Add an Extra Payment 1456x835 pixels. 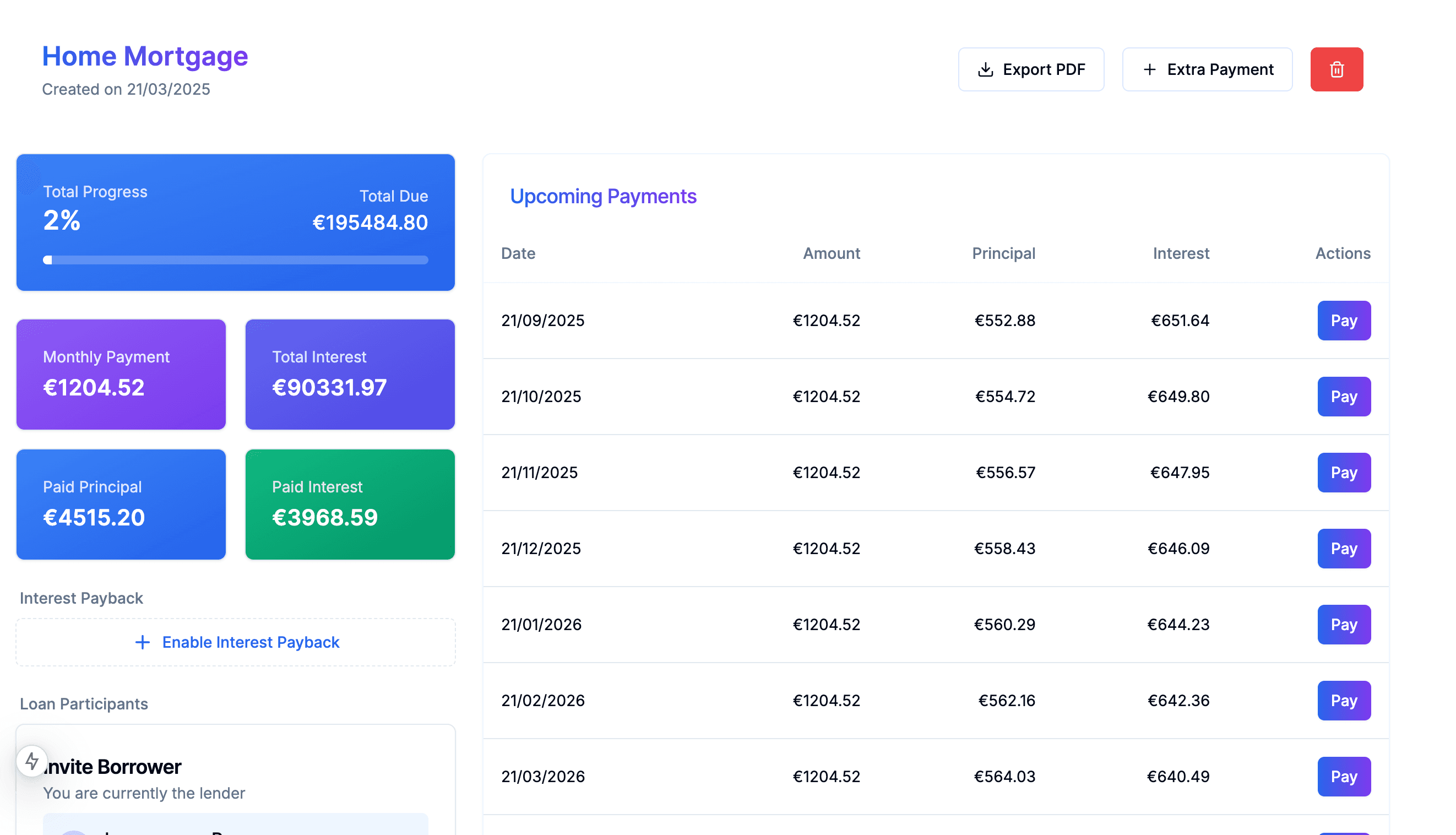coord(1207,69)
